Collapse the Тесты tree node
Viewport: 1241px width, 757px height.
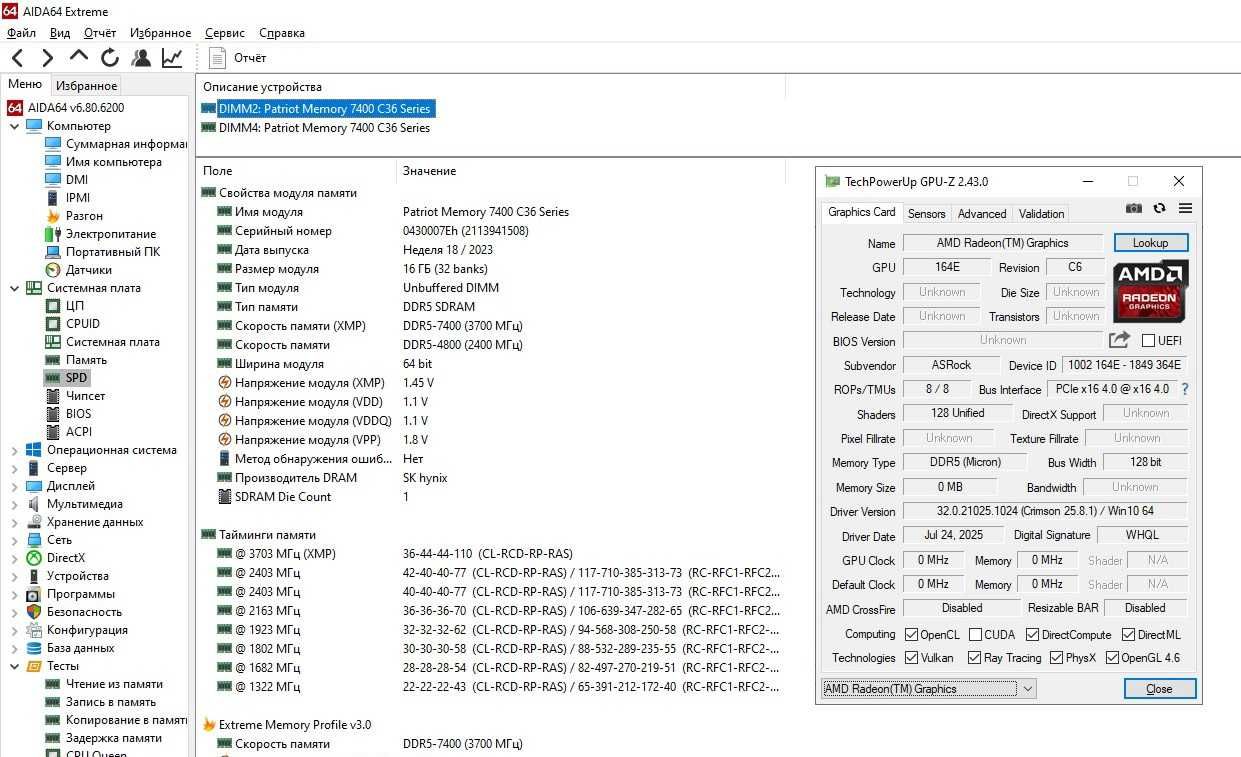[14, 666]
